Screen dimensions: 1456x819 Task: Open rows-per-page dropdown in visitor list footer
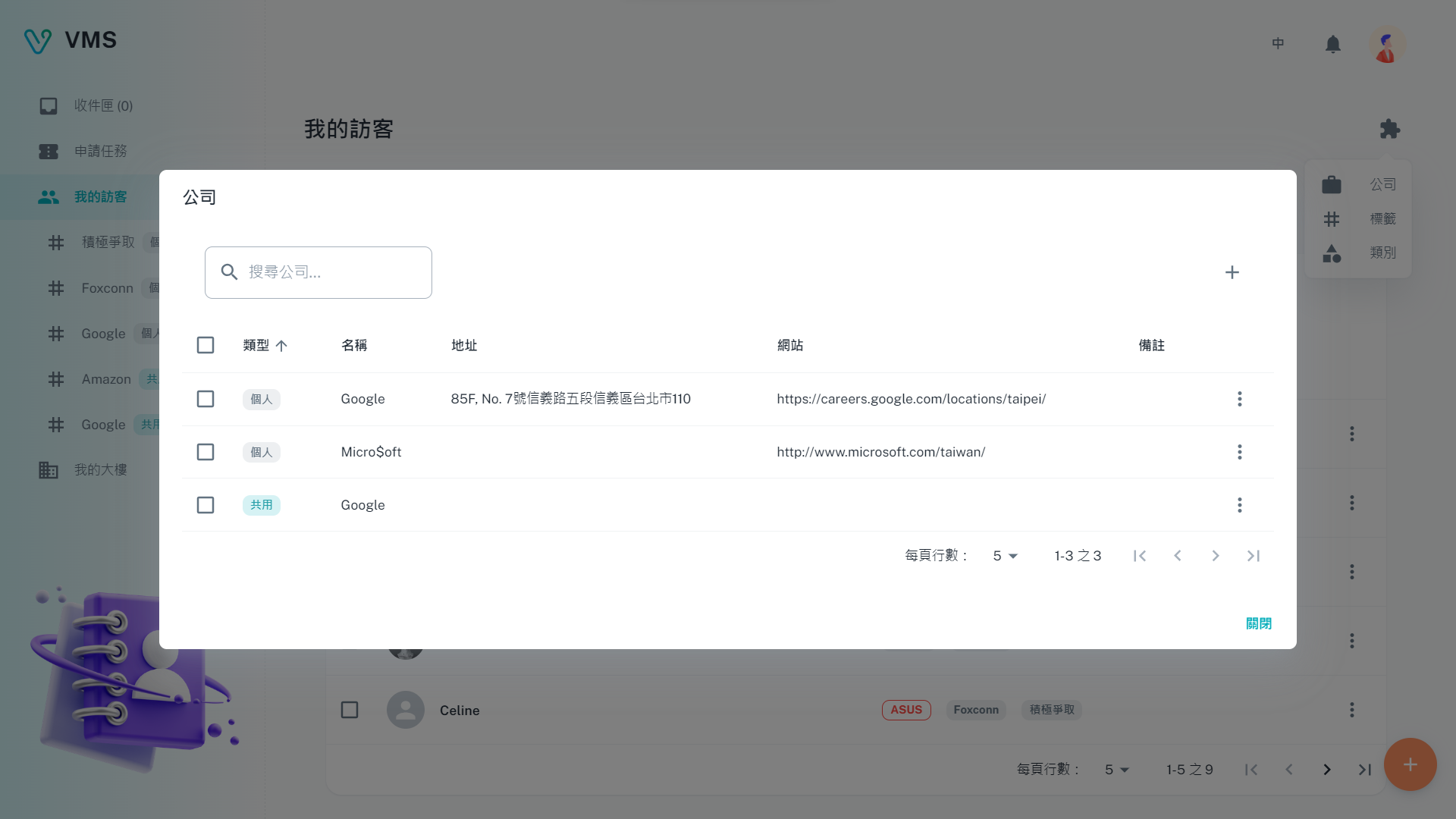(x=1116, y=770)
